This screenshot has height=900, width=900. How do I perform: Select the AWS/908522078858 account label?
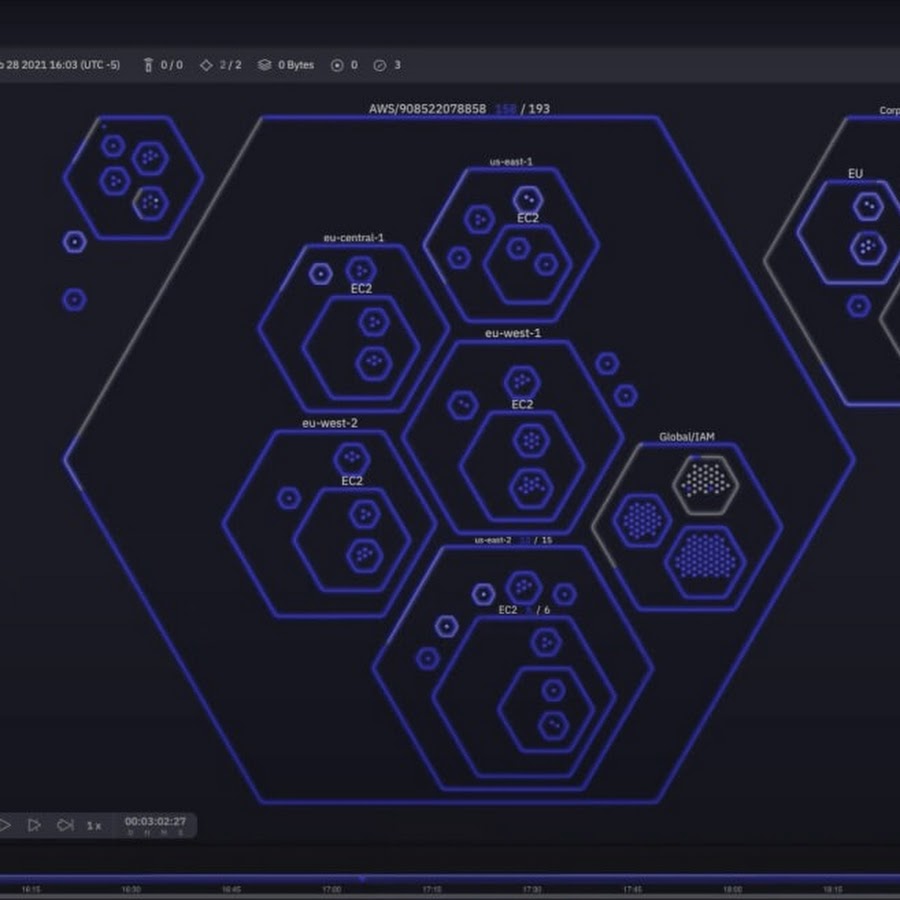click(427, 108)
